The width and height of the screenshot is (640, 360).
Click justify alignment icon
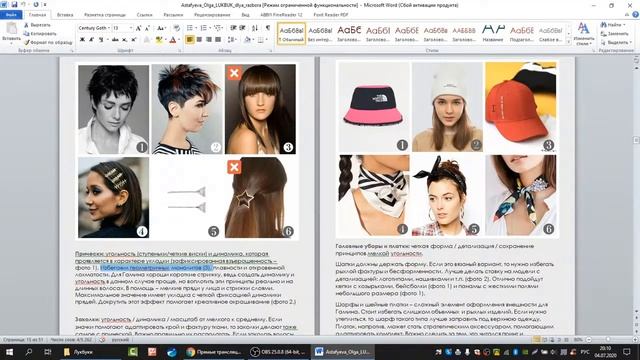[218, 40]
